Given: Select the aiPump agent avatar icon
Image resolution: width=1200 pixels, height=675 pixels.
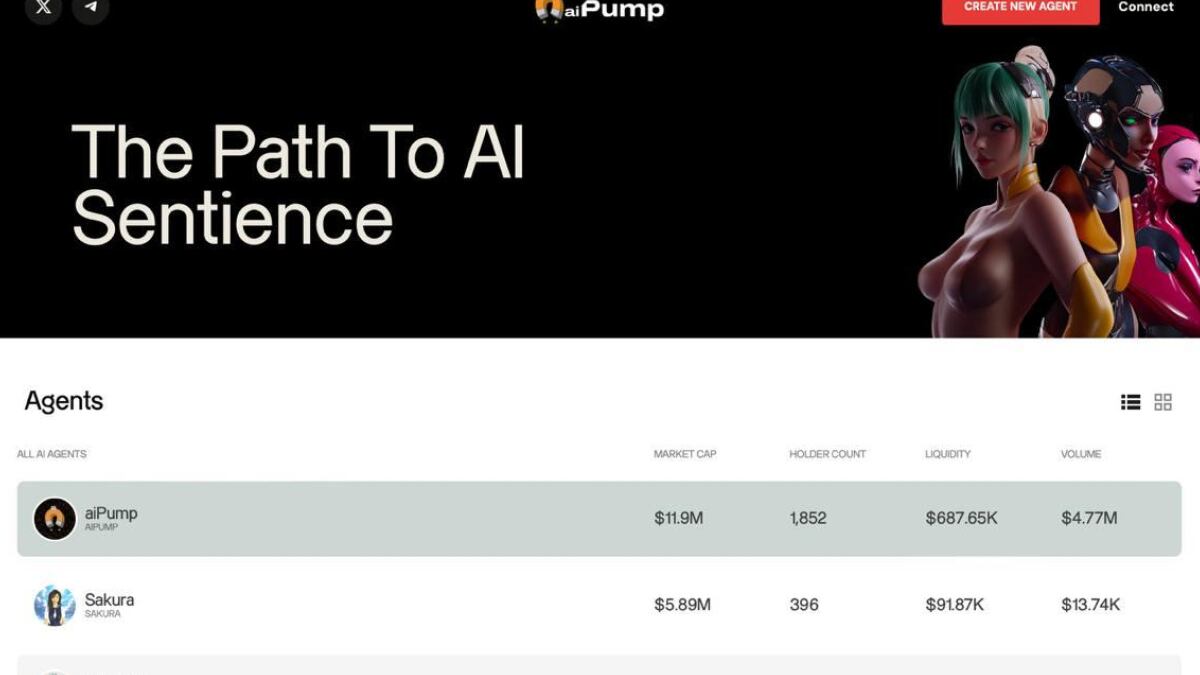Looking at the screenshot, I should [x=54, y=518].
